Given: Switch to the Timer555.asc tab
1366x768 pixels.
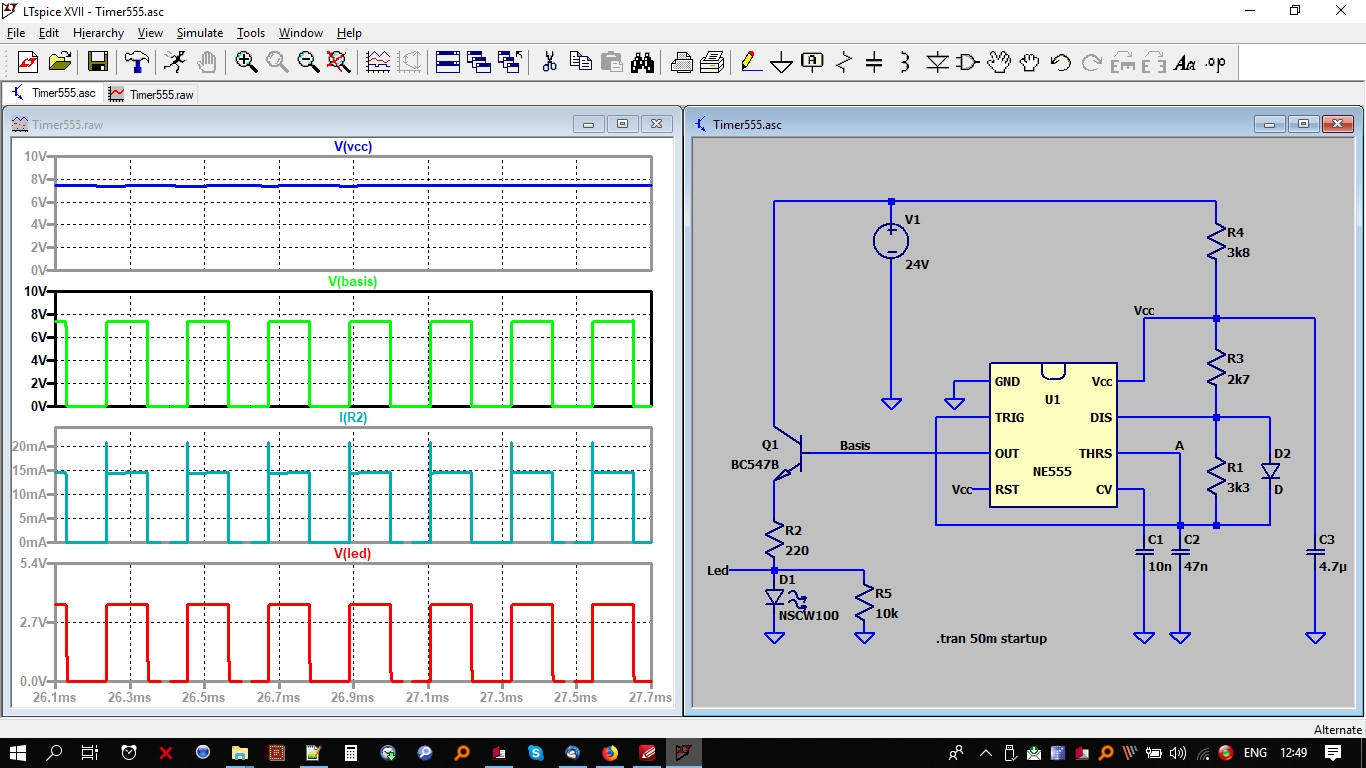Looking at the screenshot, I should pos(52,93).
